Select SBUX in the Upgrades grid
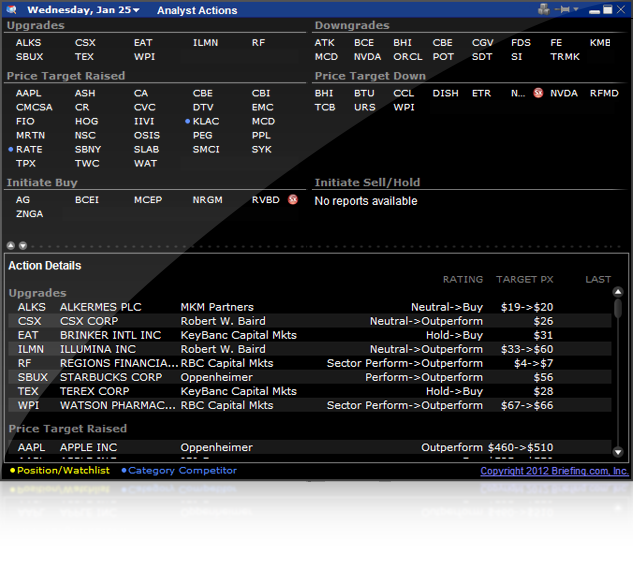The width and height of the screenshot is (633, 569). pyautogui.click(x=29, y=57)
